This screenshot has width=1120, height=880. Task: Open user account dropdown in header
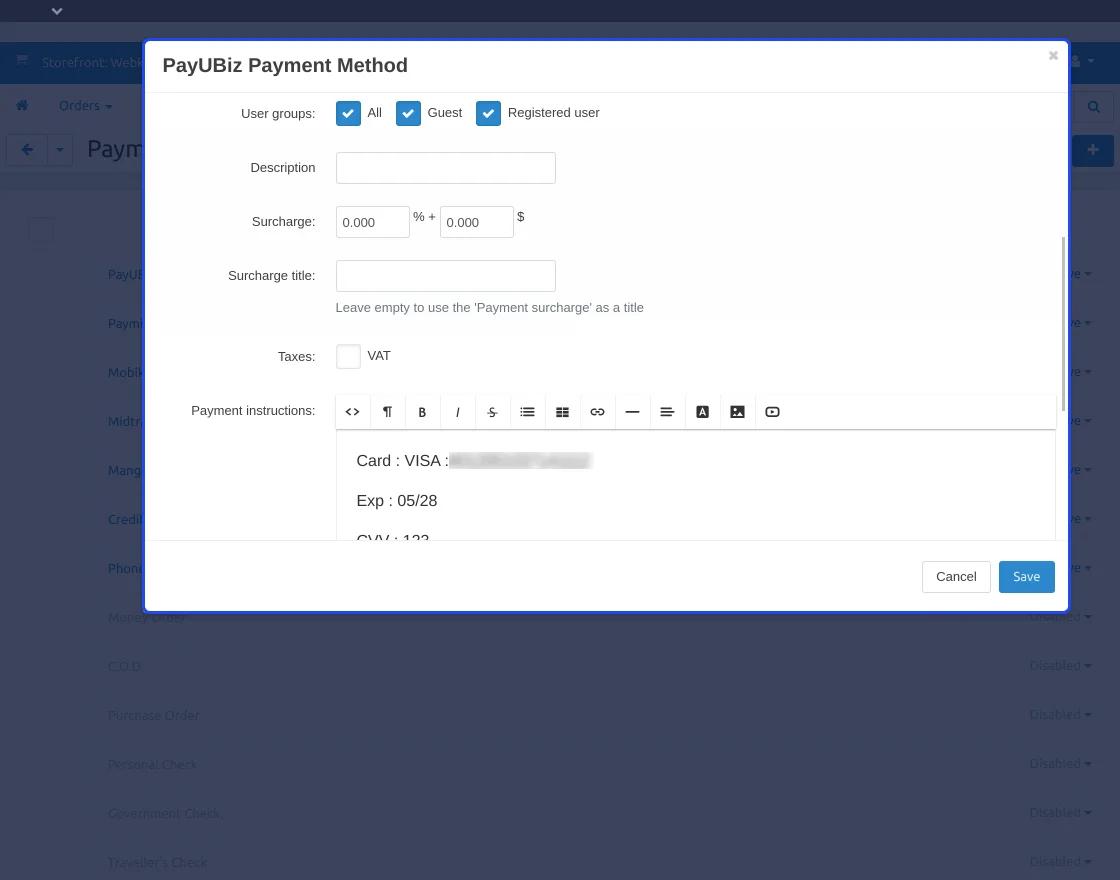click(1083, 61)
